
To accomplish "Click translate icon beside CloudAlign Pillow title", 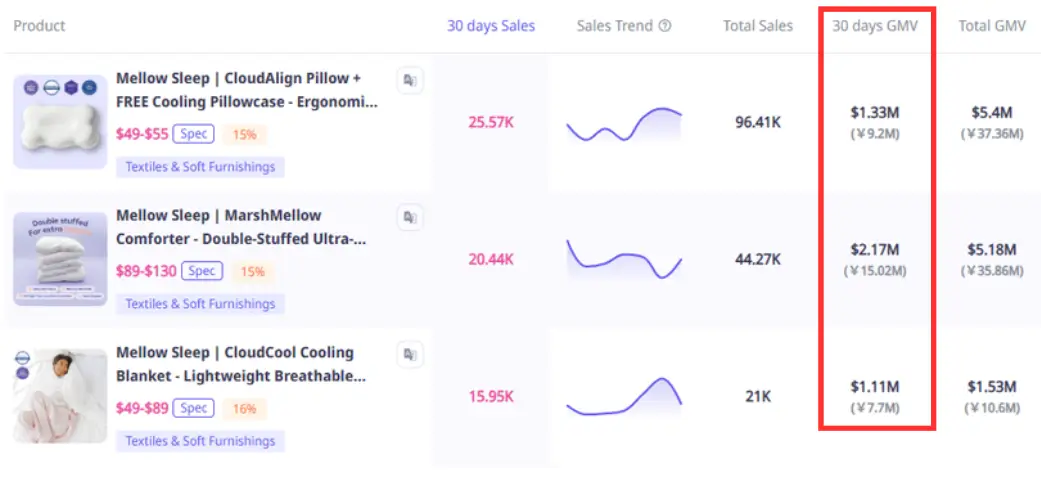I will click(409, 80).
